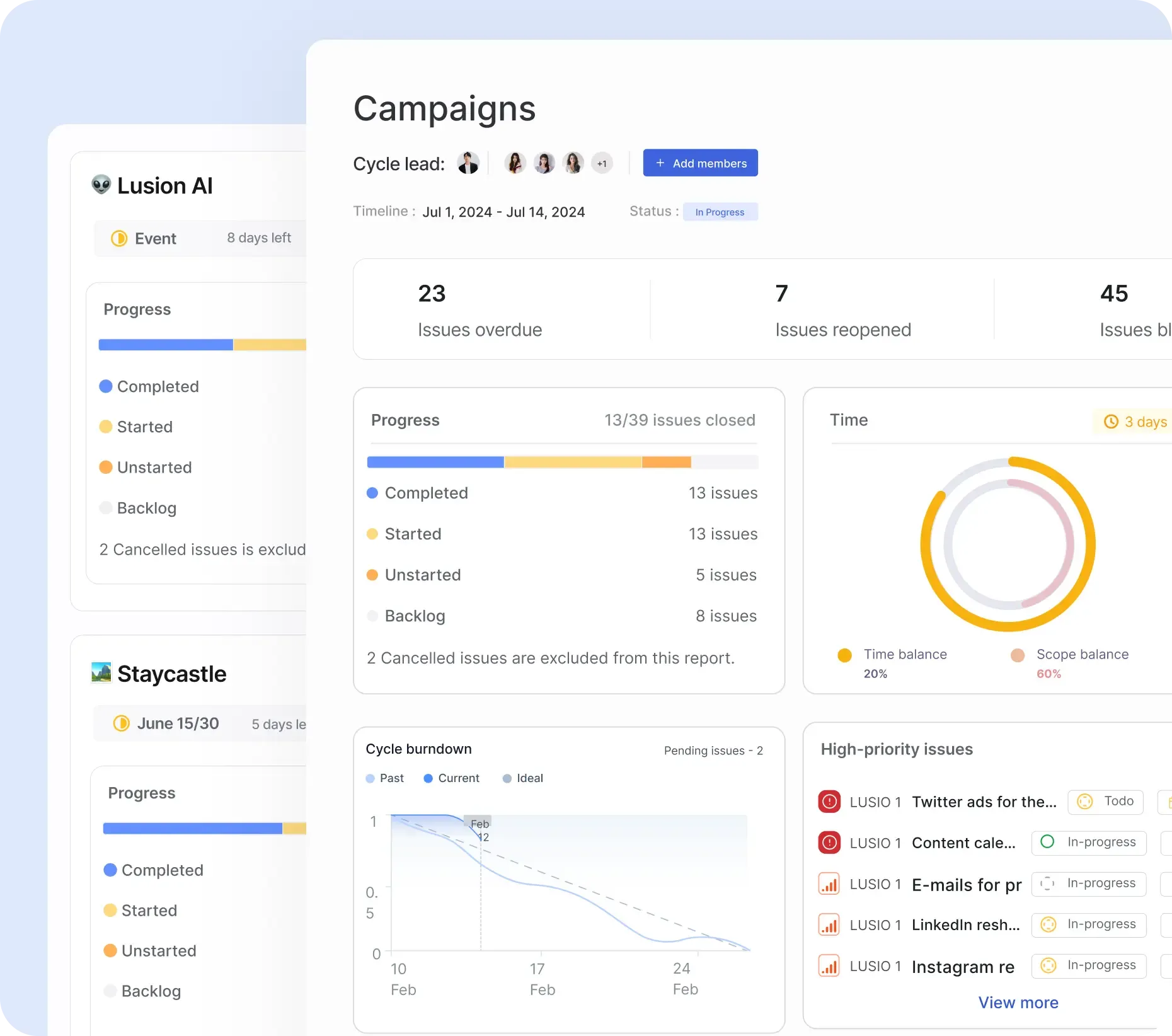Click the Lusion AI alien icon
Viewport: 1172px width, 1036px height.
[101, 185]
